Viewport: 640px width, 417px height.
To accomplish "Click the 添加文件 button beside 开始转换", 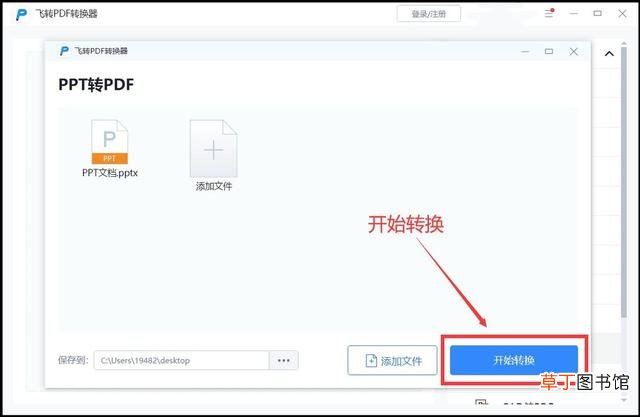I will pos(392,360).
